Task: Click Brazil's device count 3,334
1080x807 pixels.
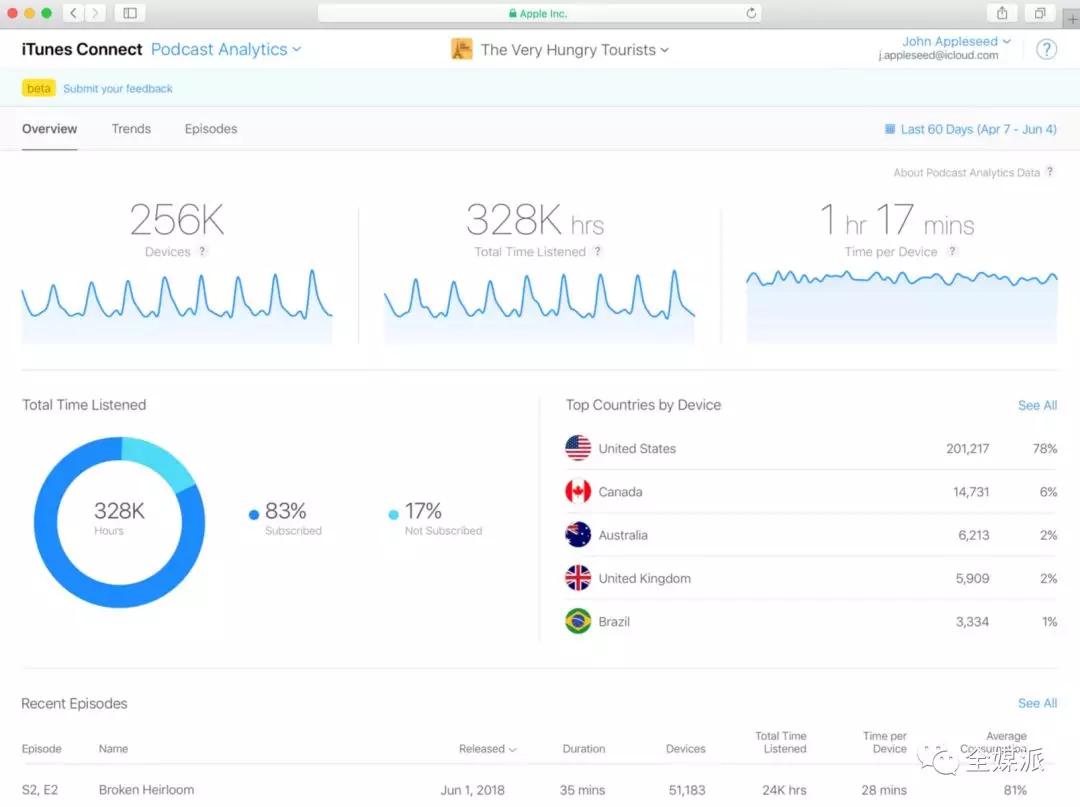Action: pyautogui.click(x=973, y=622)
